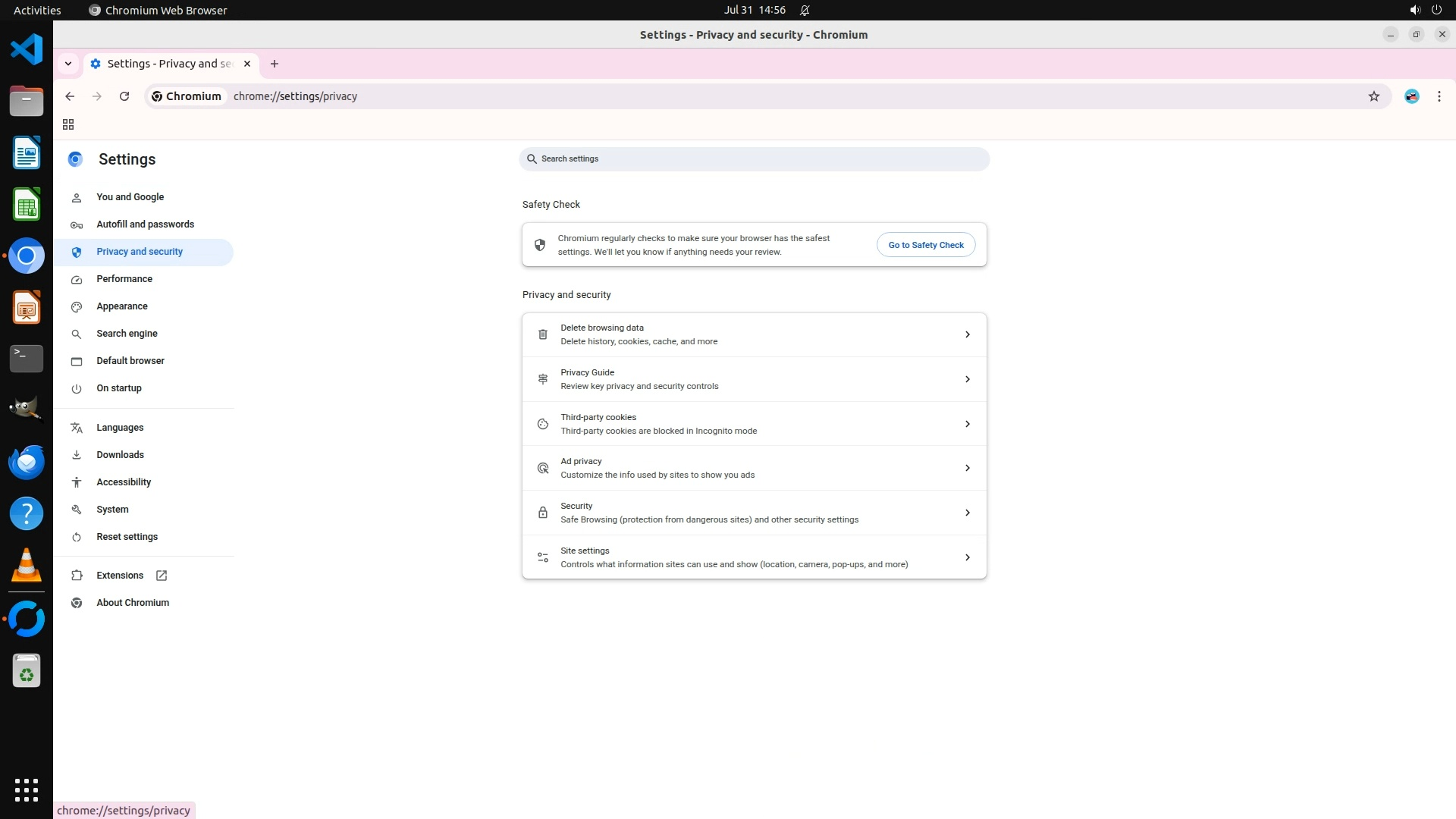Expand the Delete browsing data row
The width and height of the screenshot is (1456, 819).
tap(754, 334)
